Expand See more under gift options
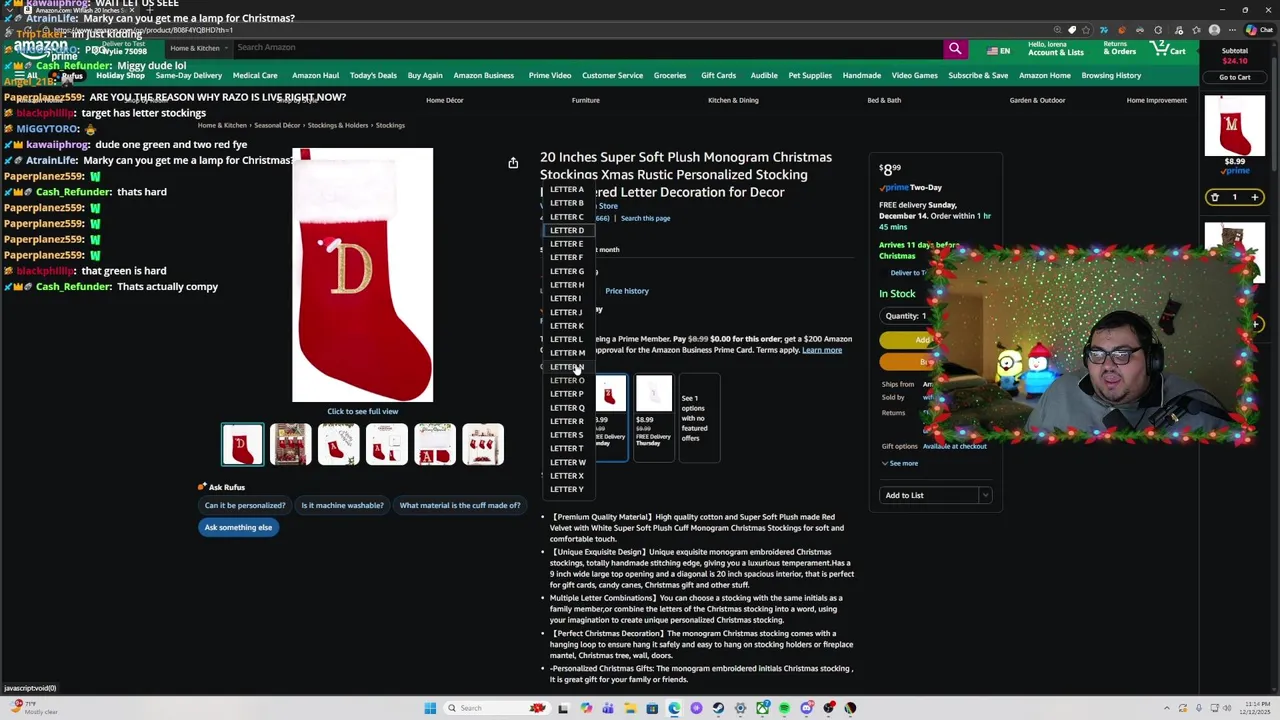Viewport: 1280px width, 720px height. (x=900, y=463)
